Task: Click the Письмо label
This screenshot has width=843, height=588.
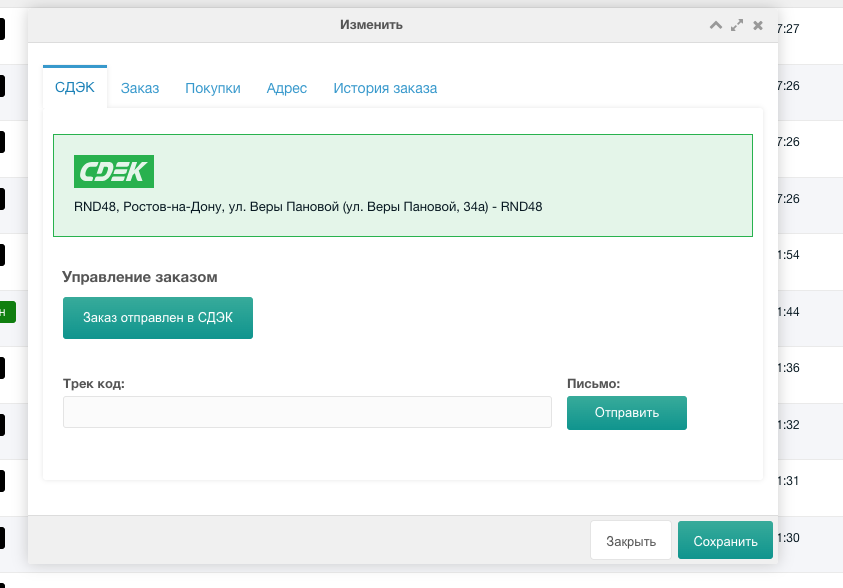Action: 594,384
